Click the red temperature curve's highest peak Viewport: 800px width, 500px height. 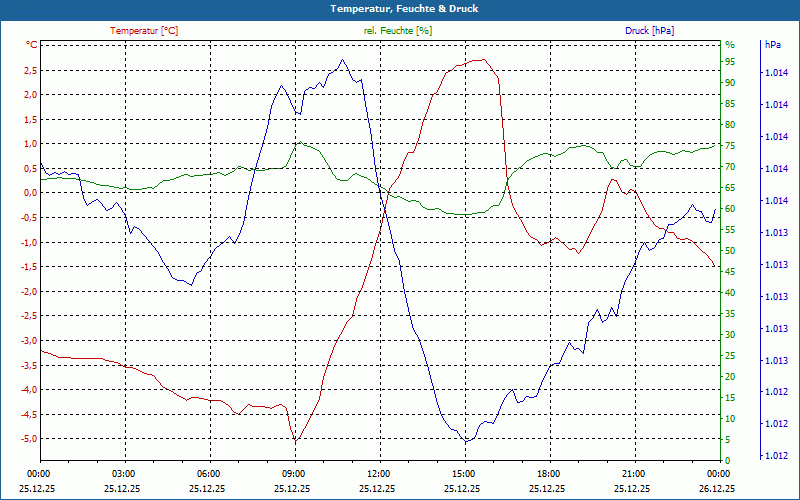point(481,60)
